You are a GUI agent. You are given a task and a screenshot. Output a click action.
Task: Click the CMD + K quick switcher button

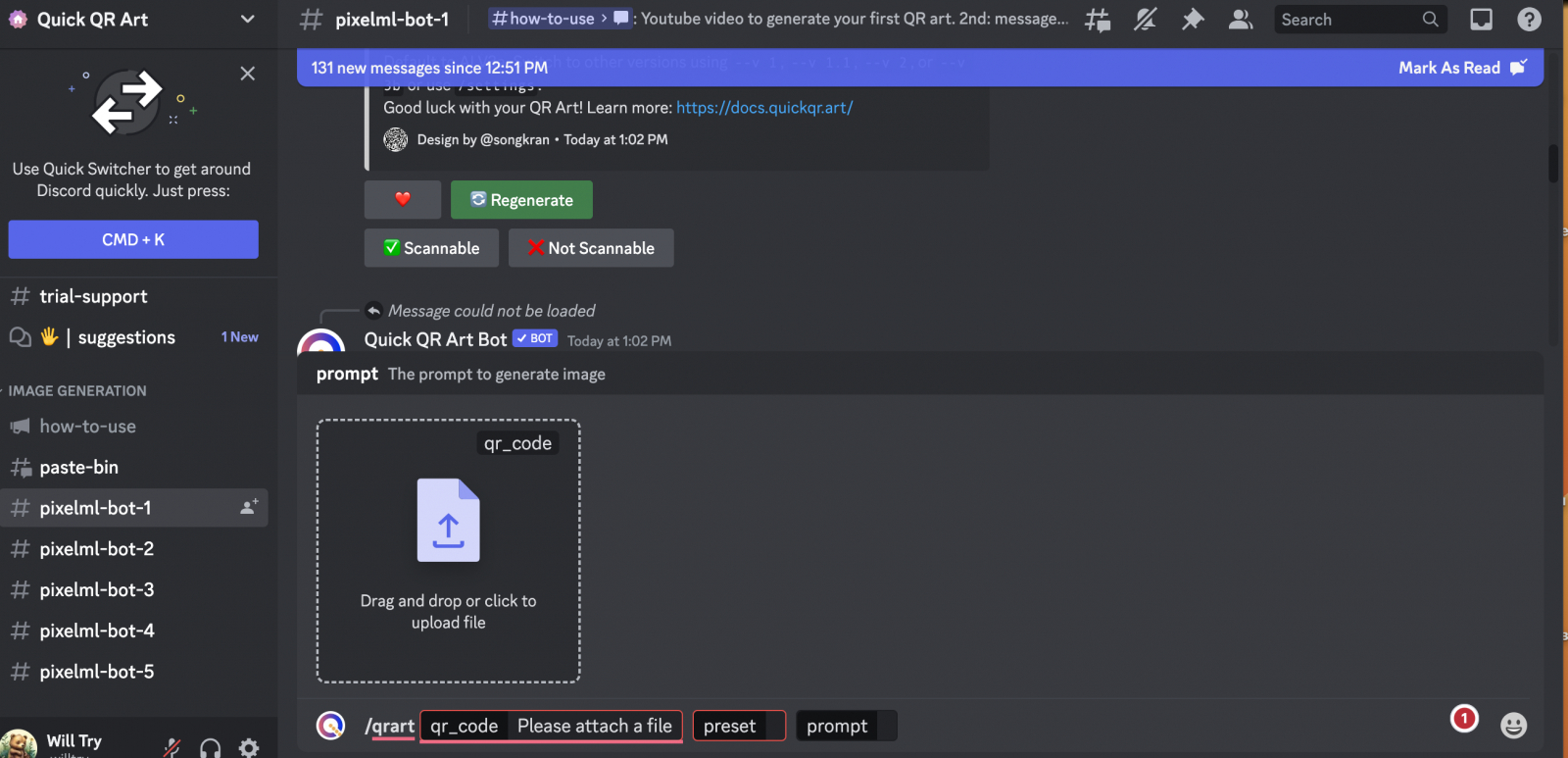click(133, 239)
